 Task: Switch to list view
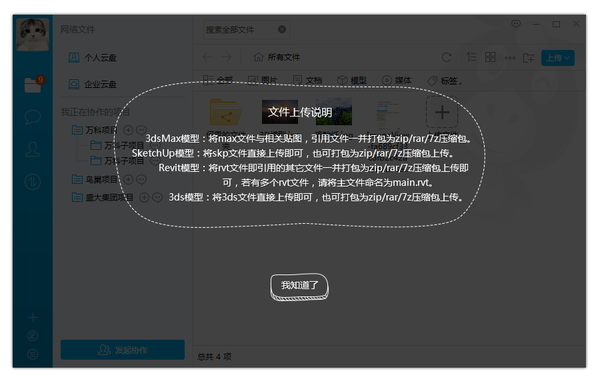[x=471, y=57]
